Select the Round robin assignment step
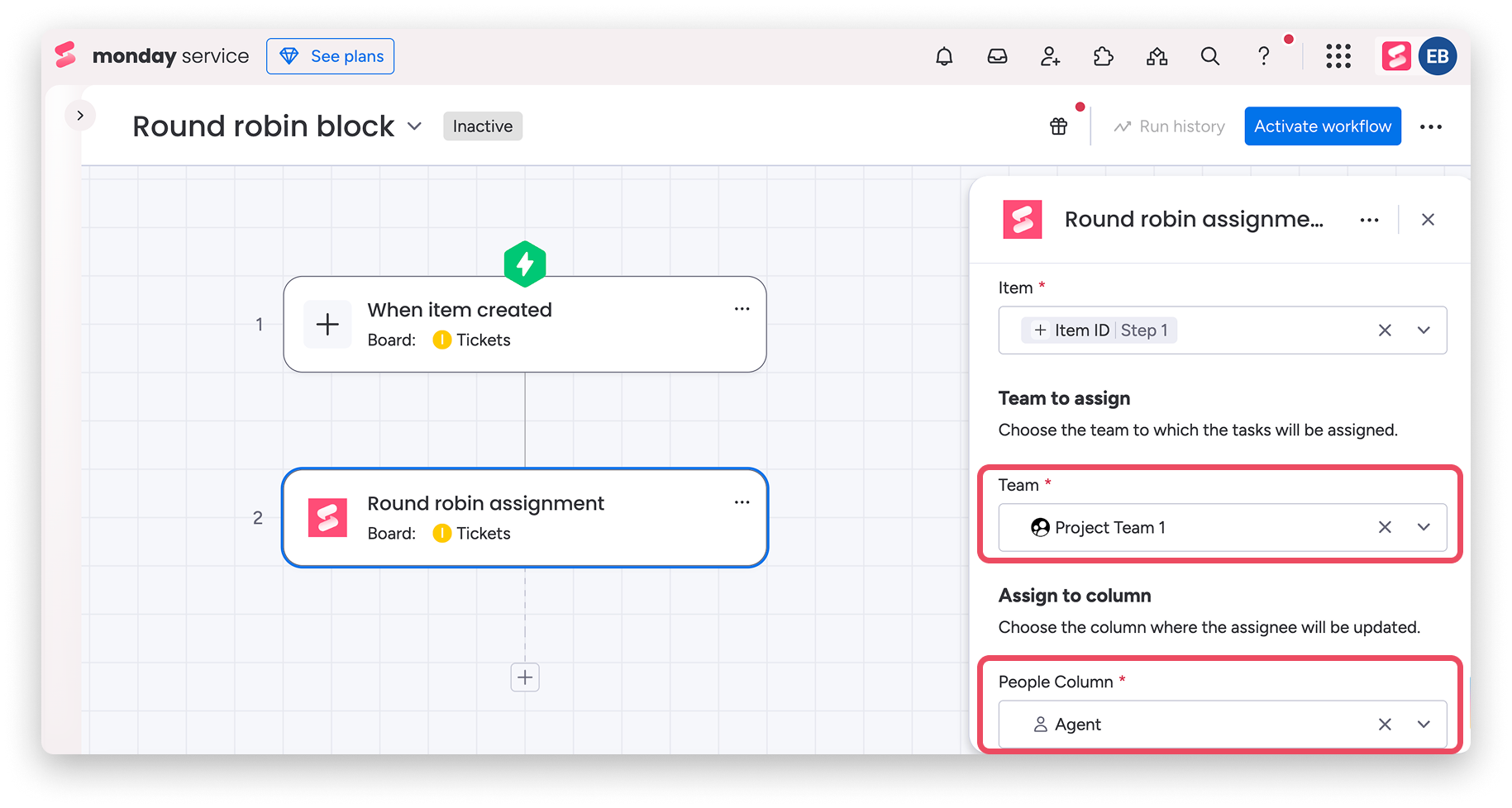 (525, 518)
